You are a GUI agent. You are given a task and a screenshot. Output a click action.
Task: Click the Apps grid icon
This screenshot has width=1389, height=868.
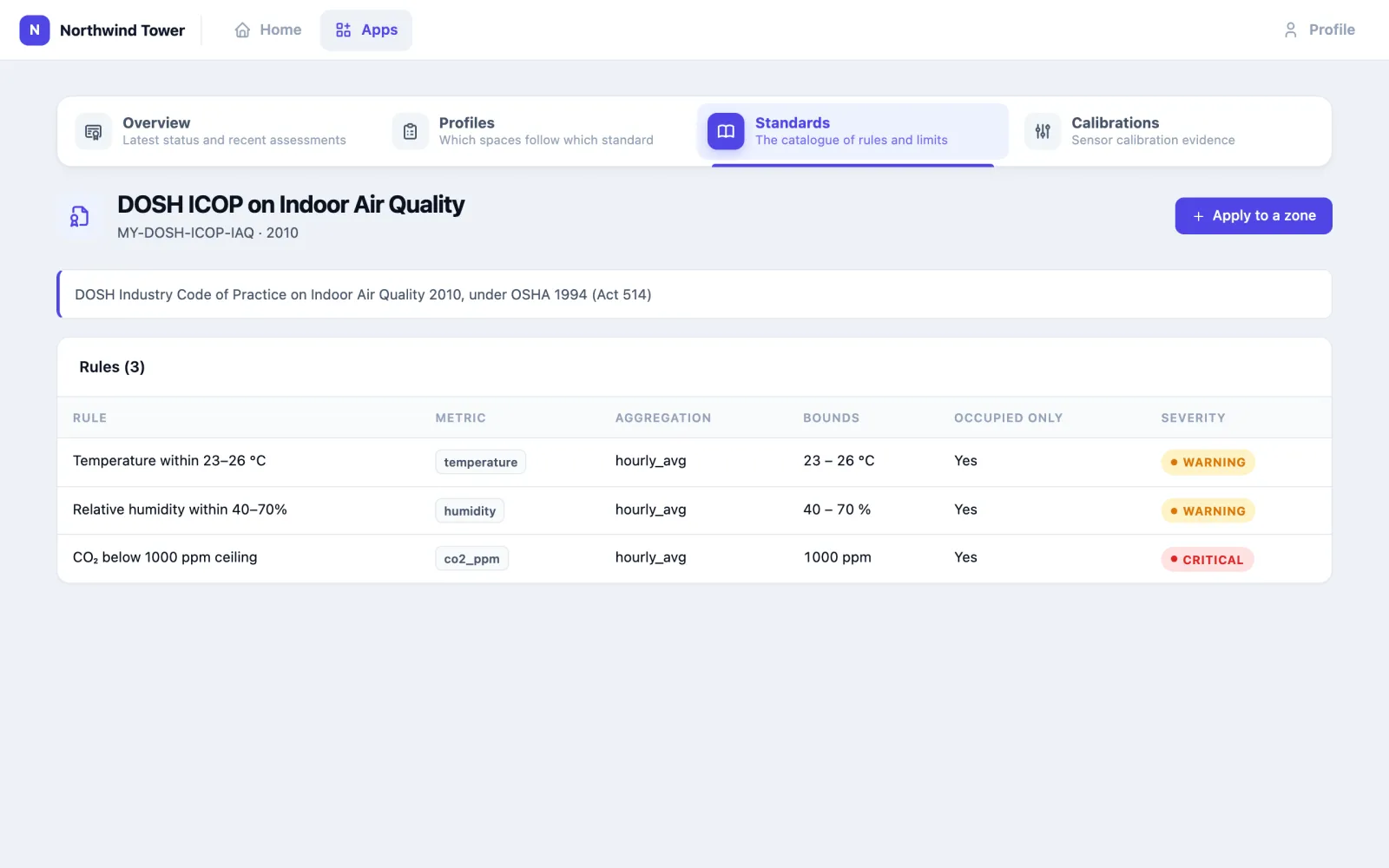[344, 30]
